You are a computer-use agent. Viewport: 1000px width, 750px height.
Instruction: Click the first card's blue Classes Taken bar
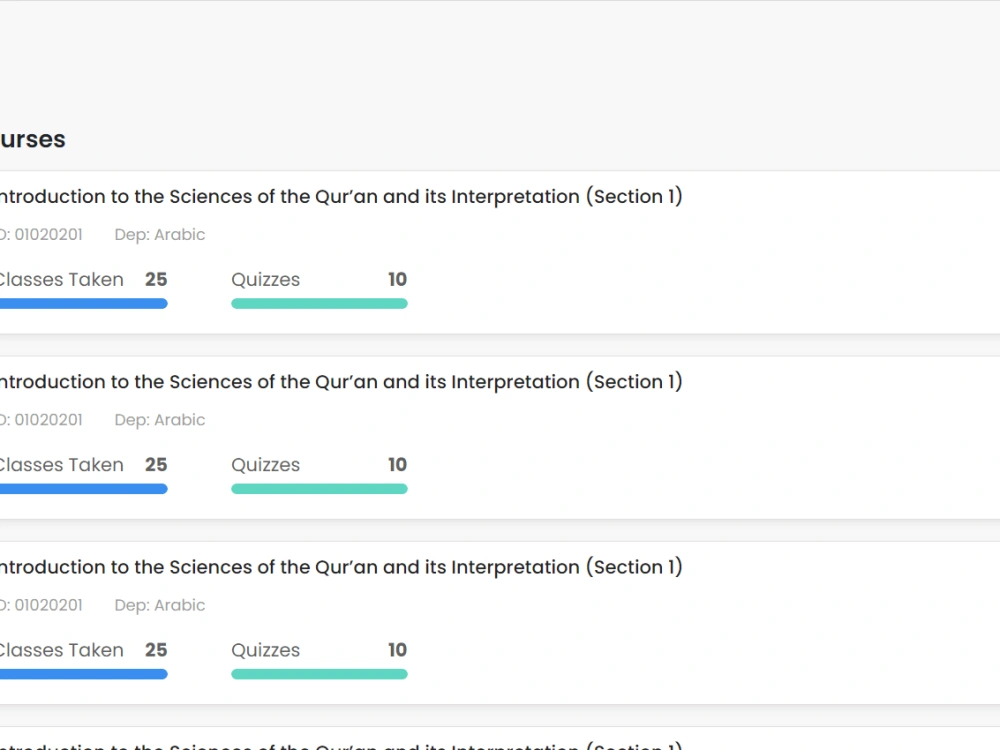[83, 304]
